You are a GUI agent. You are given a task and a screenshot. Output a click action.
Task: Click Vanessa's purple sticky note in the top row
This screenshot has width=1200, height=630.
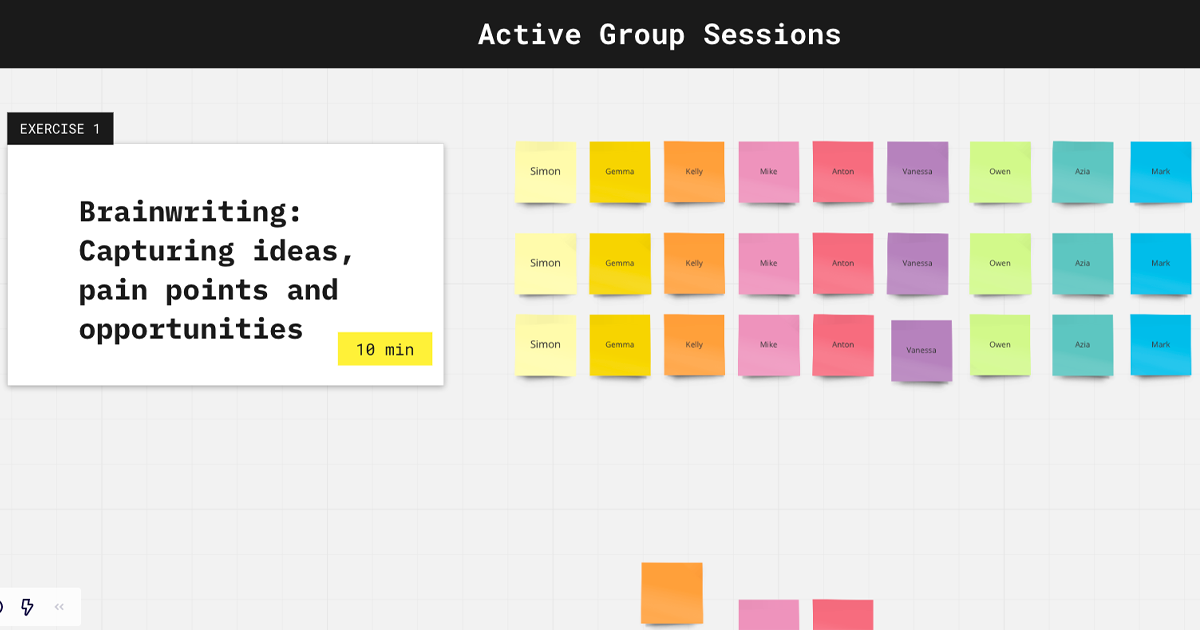click(917, 172)
